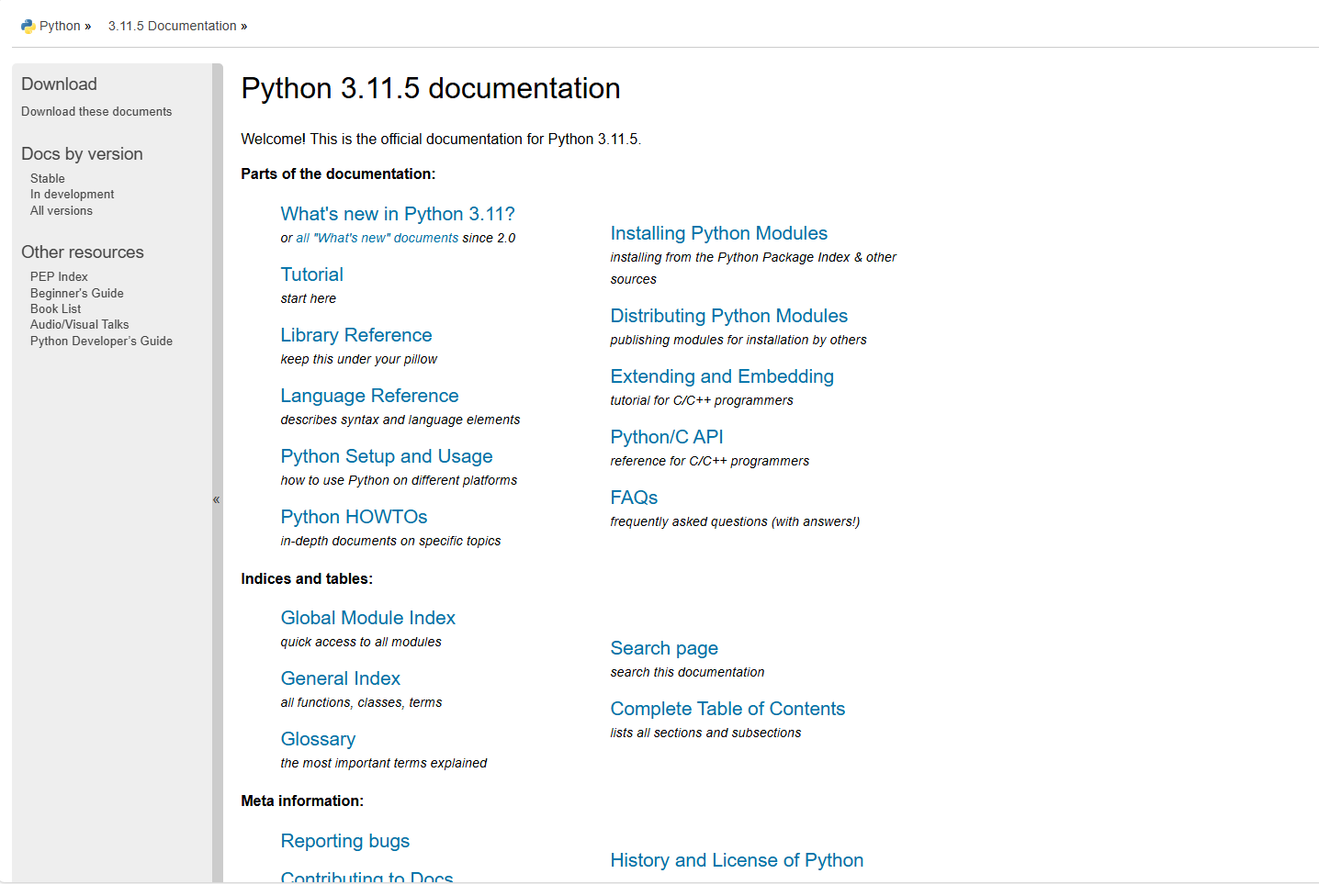Open the PEP Index resource
The width and height of the screenshot is (1319, 896).
tap(59, 276)
